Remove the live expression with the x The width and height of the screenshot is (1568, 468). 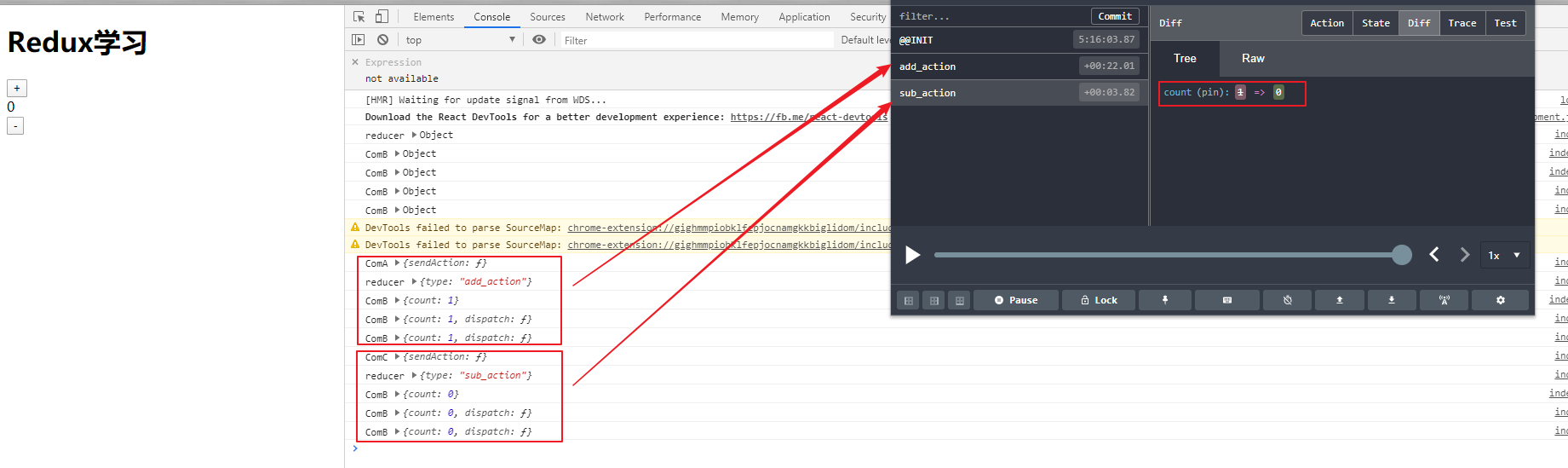pos(355,62)
